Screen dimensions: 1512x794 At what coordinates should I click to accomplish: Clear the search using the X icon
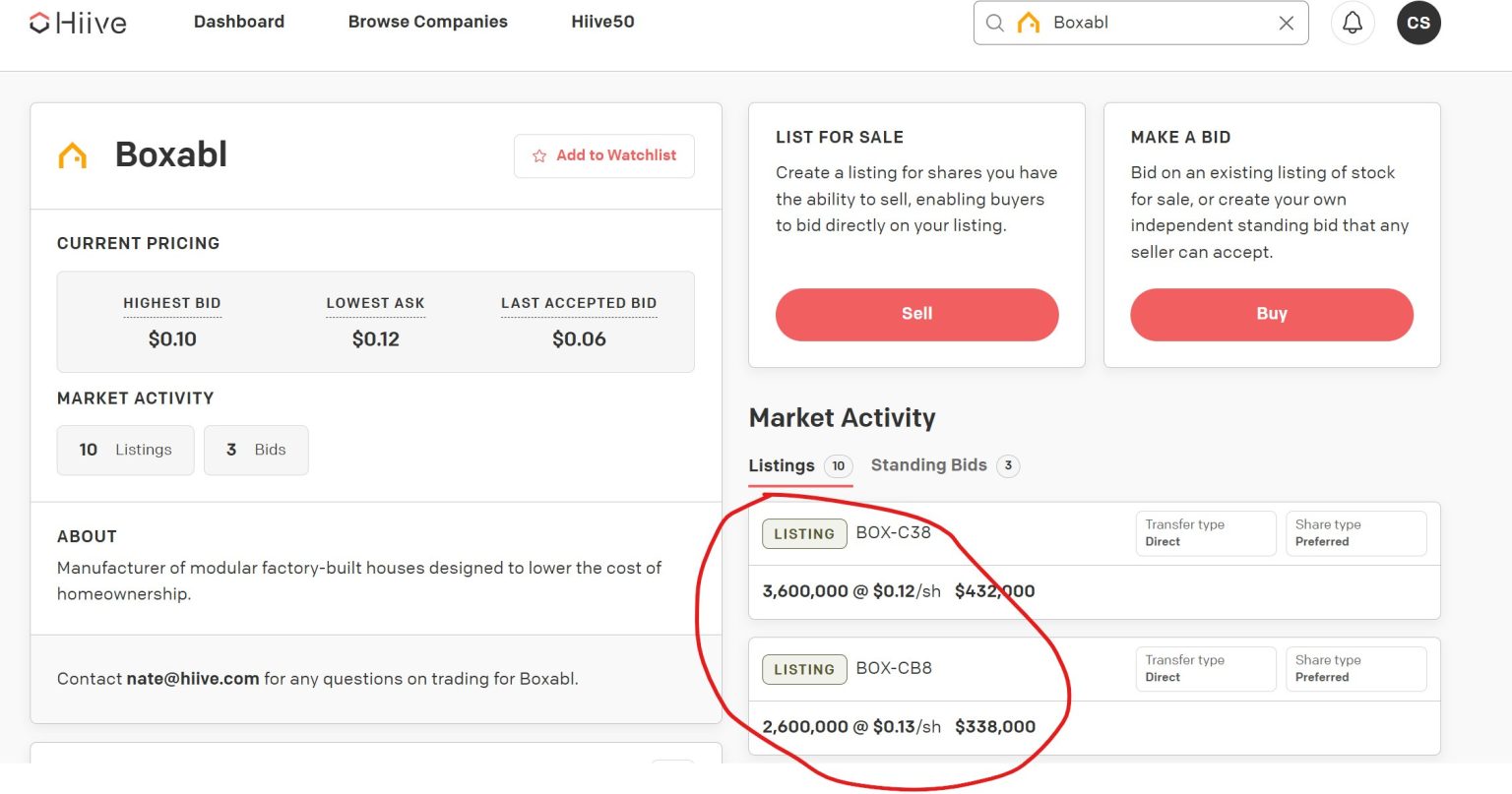click(1286, 23)
